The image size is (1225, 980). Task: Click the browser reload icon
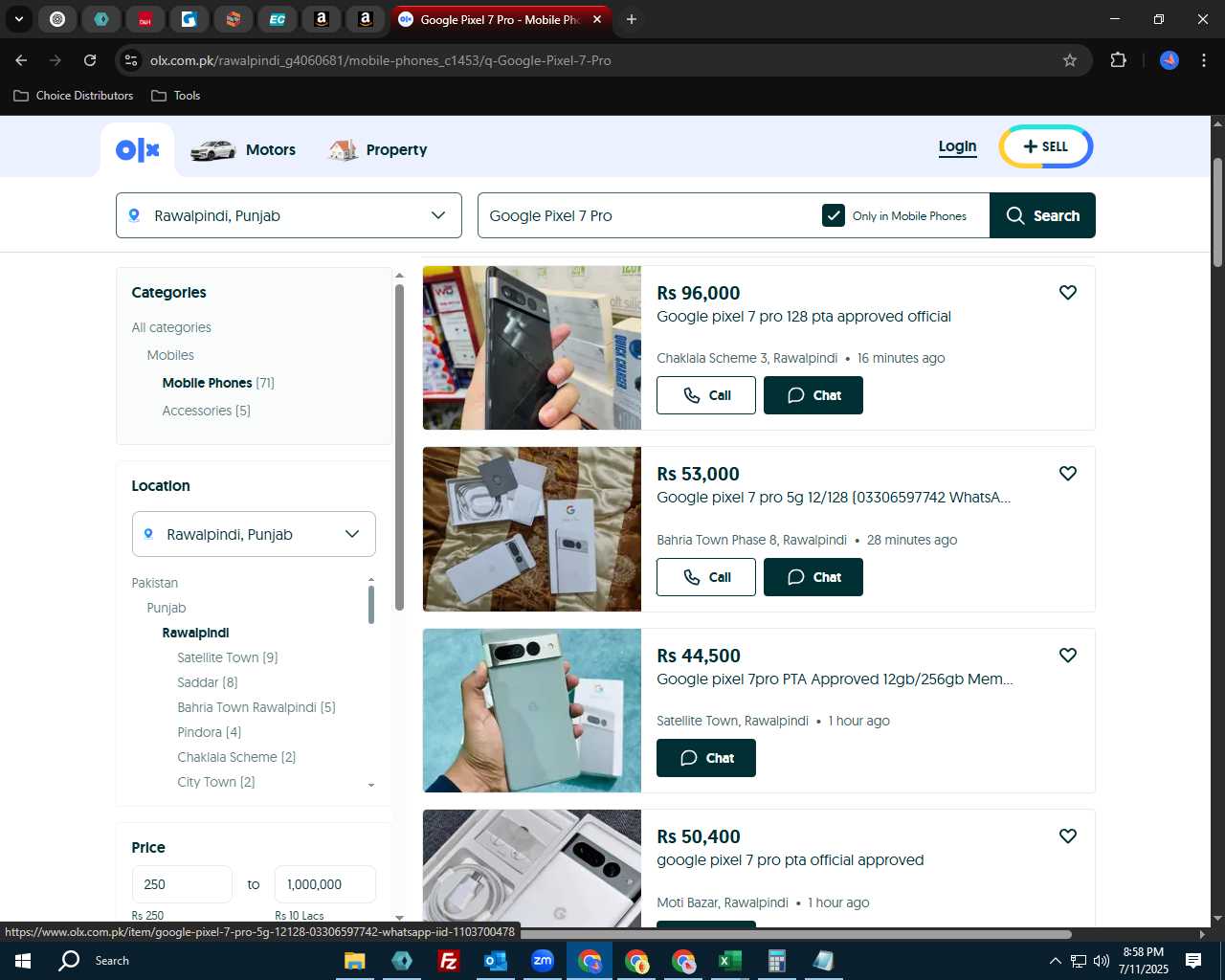(90, 60)
